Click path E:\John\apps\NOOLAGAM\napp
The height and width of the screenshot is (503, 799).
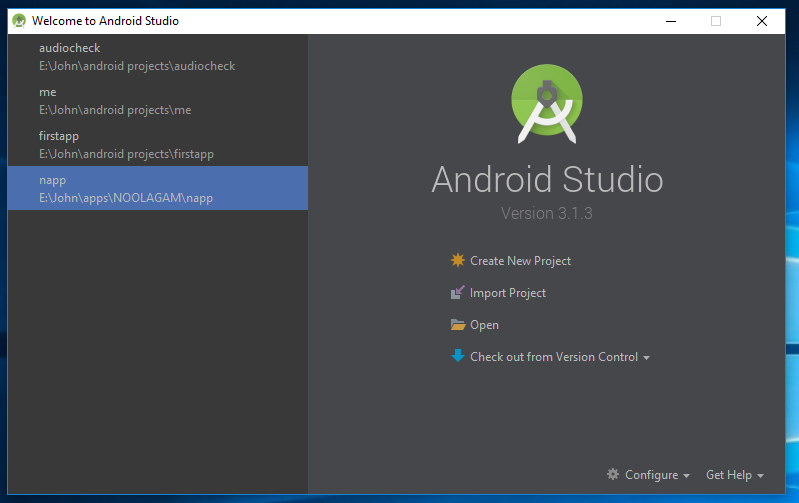[126, 198]
